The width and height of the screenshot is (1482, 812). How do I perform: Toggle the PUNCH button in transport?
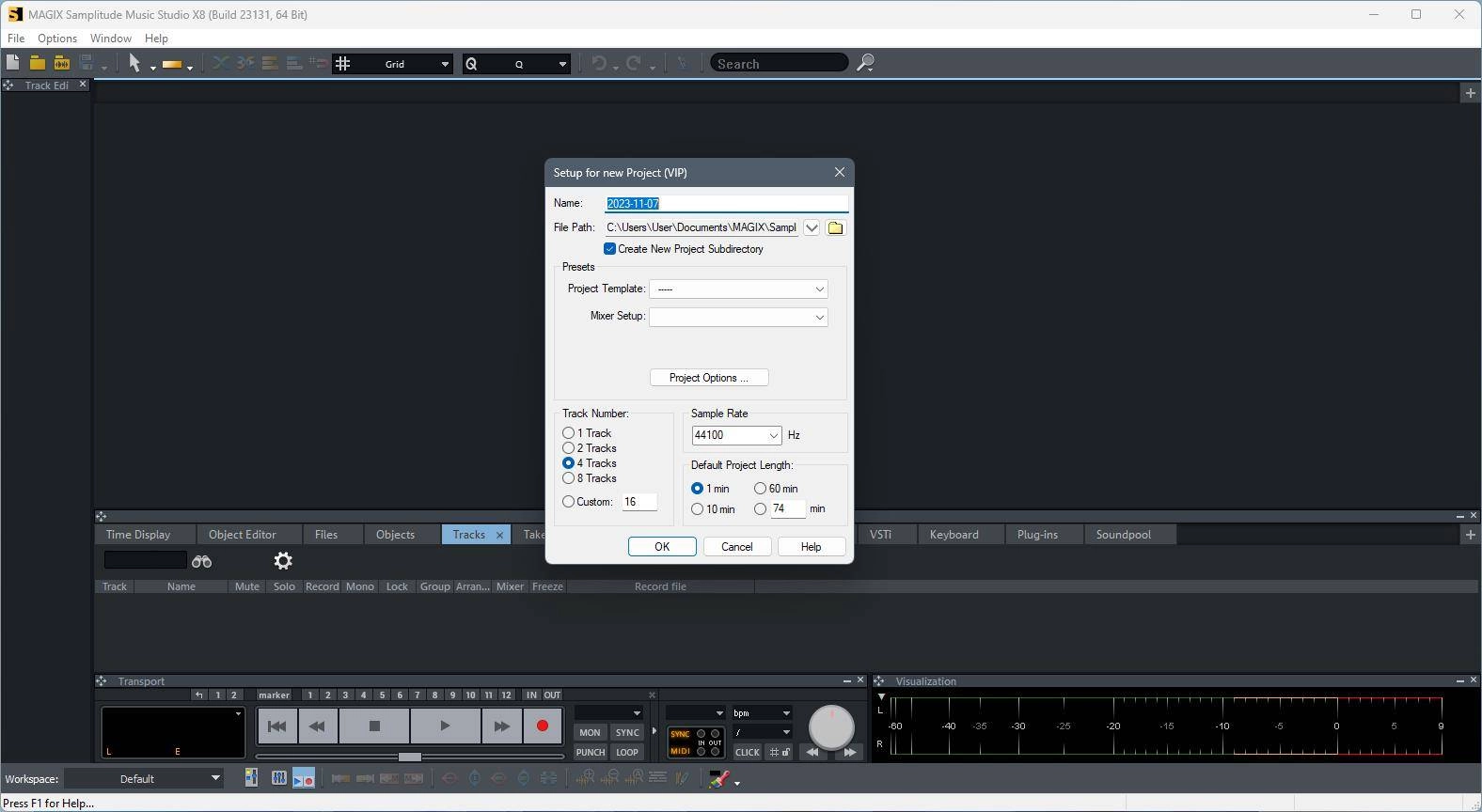coord(590,752)
